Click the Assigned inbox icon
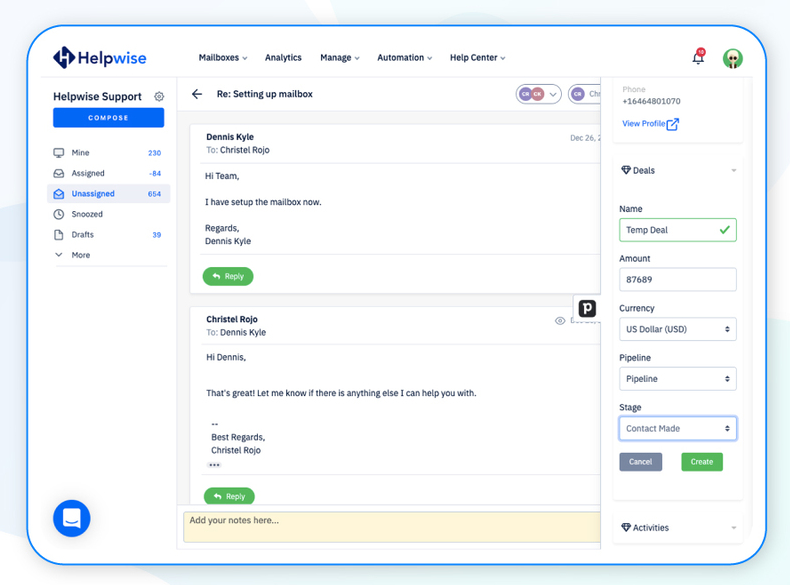This screenshot has width=790, height=585. tap(59, 173)
